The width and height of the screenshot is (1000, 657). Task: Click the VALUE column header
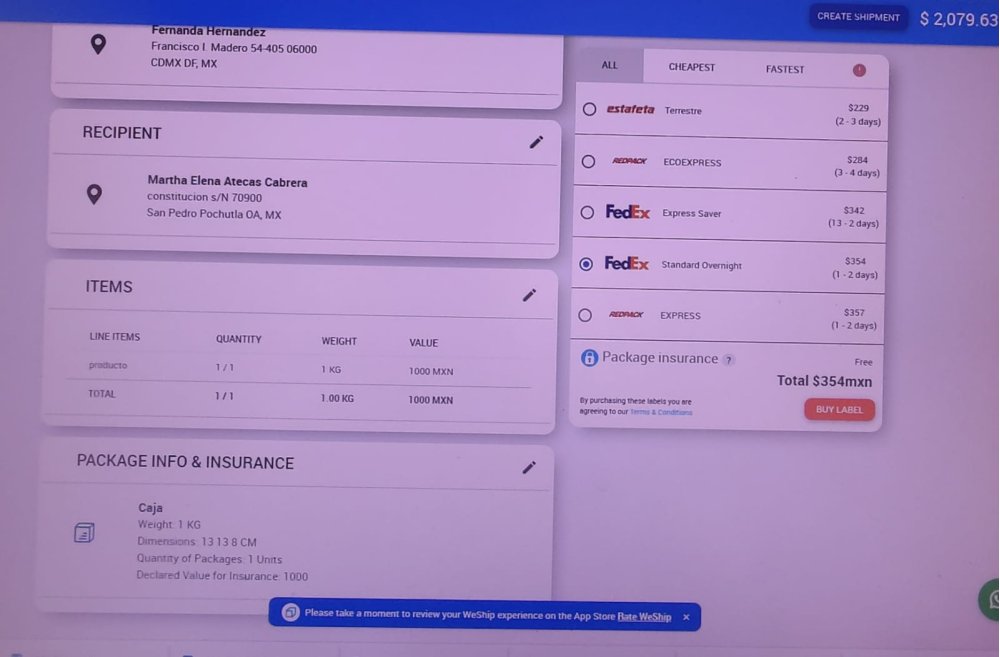(423, 343)
